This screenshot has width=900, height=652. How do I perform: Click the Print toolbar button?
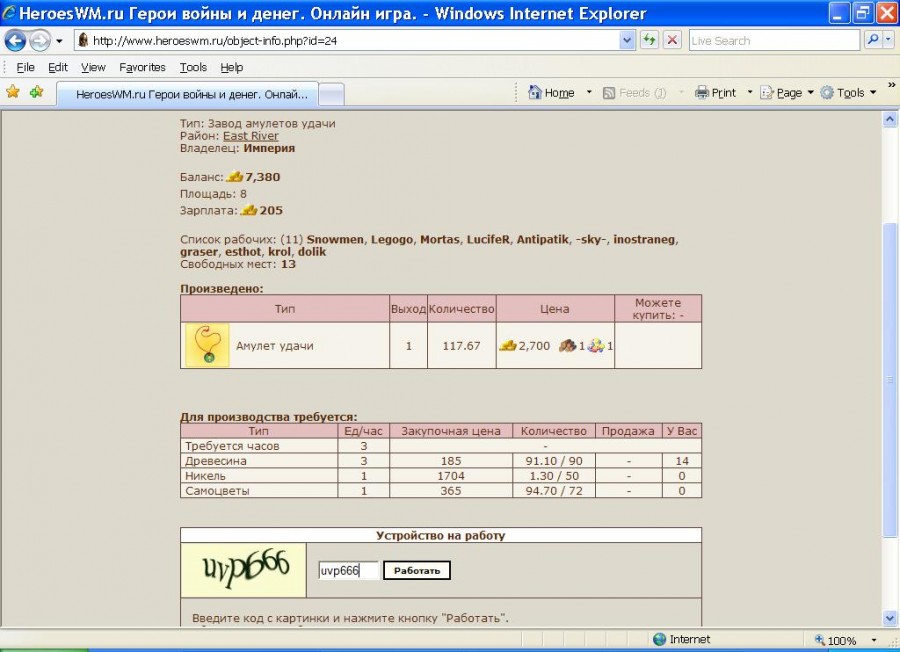[x=715, y=92]
